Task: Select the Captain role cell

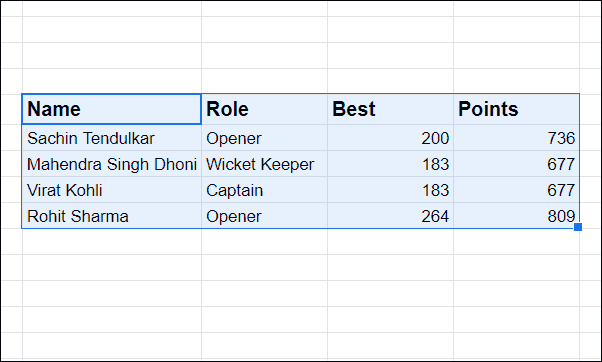Action: tap(264, 190)
